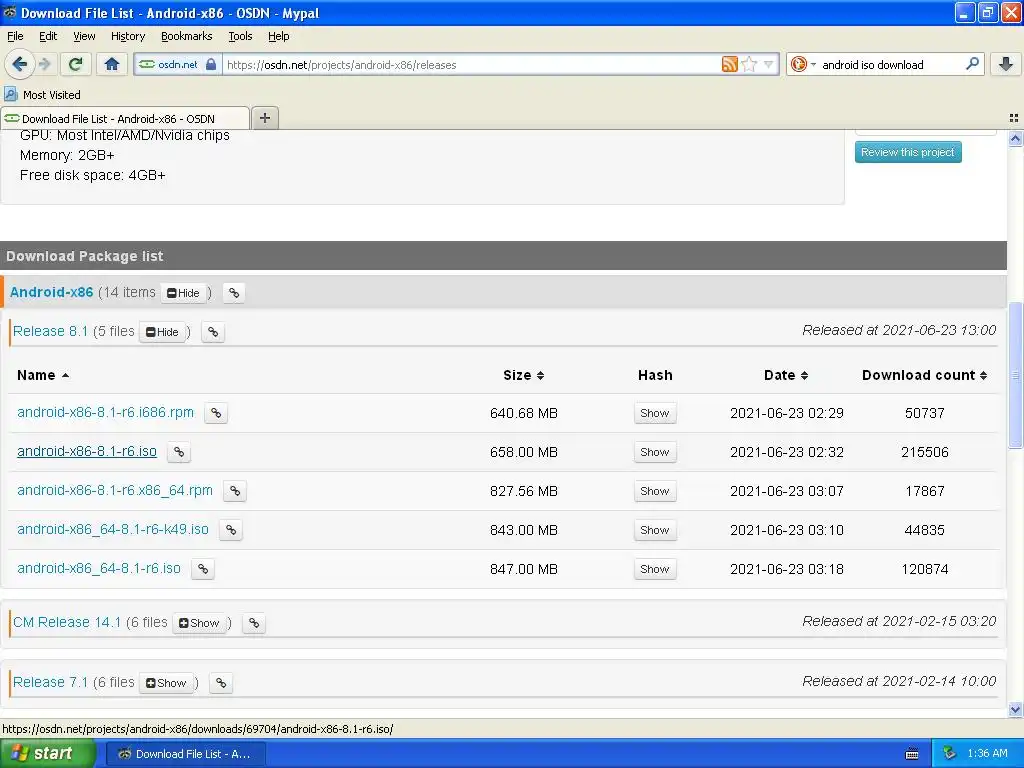Click permalink icon beside Release 7.1
Viewport: 1024px width, 768px height.
pos(221,683)
